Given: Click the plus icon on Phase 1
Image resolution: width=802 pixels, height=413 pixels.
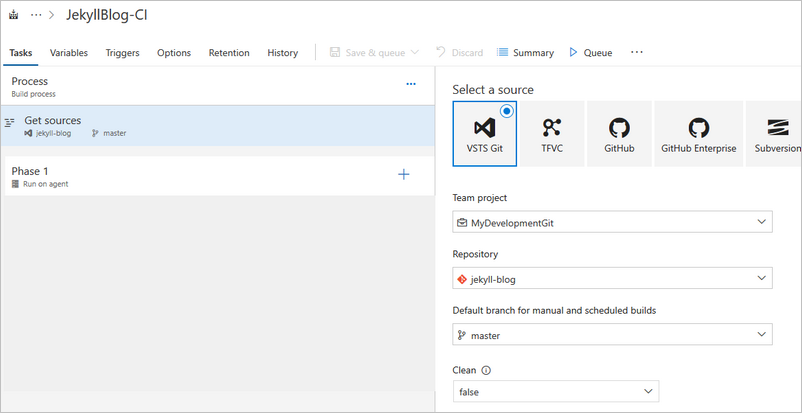Looking at the screenshot, I should 404,175.
